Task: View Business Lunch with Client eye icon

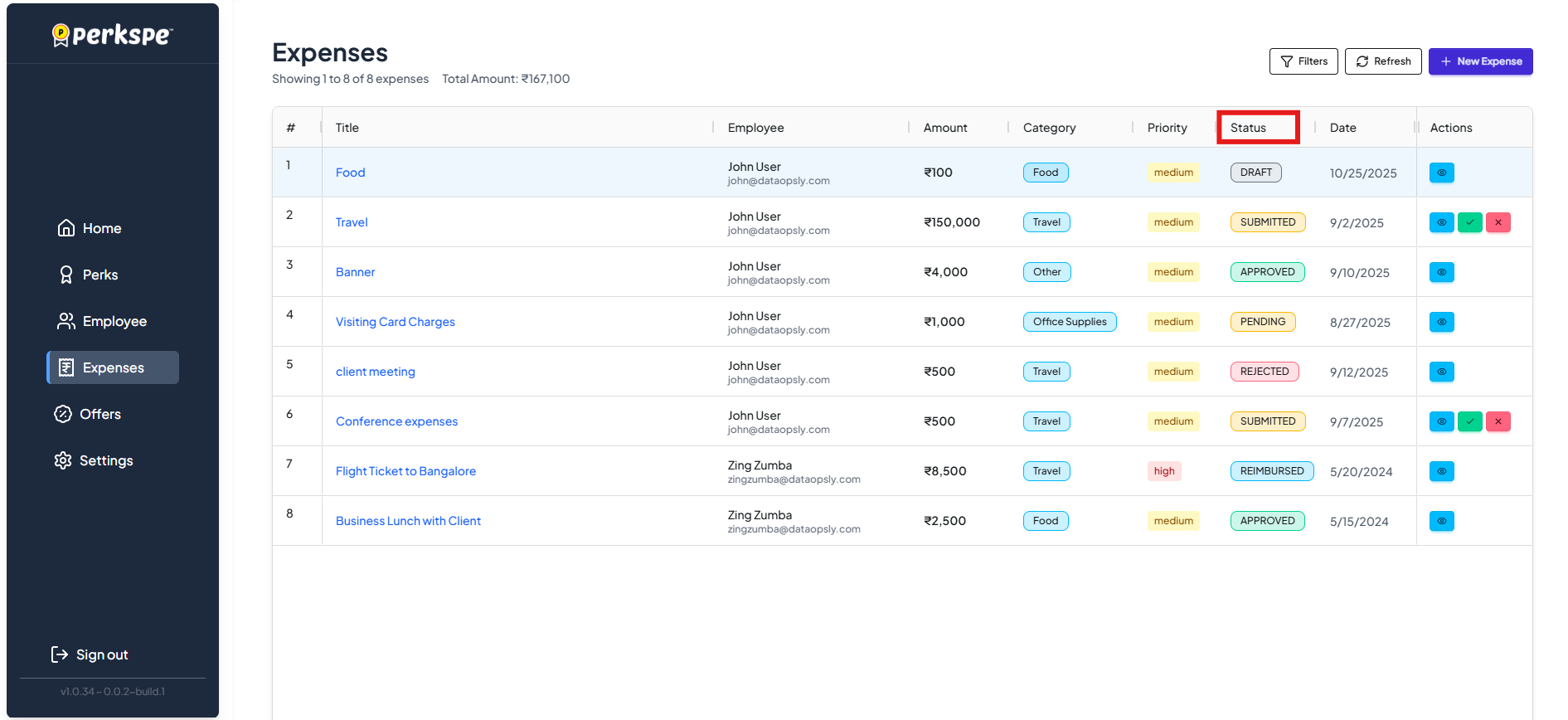Action: click(x=1441, y=521)
